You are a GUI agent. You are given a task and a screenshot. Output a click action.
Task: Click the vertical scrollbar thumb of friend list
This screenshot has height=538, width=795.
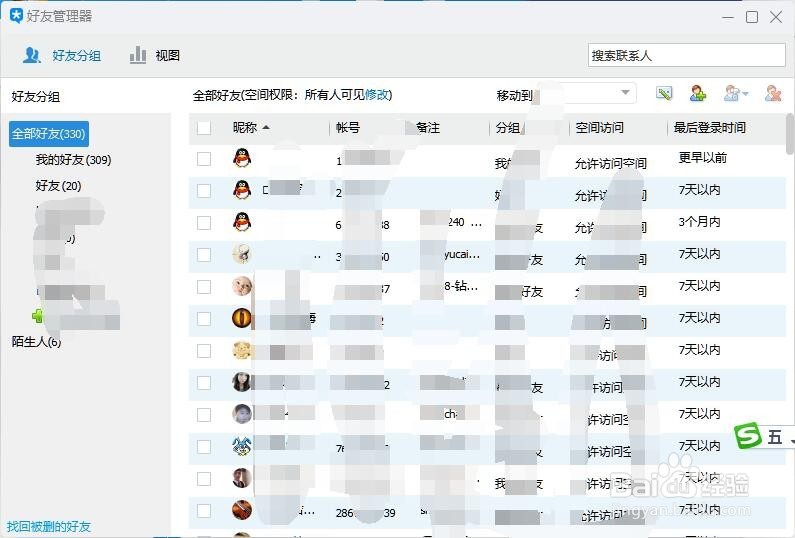coord(790,133)
